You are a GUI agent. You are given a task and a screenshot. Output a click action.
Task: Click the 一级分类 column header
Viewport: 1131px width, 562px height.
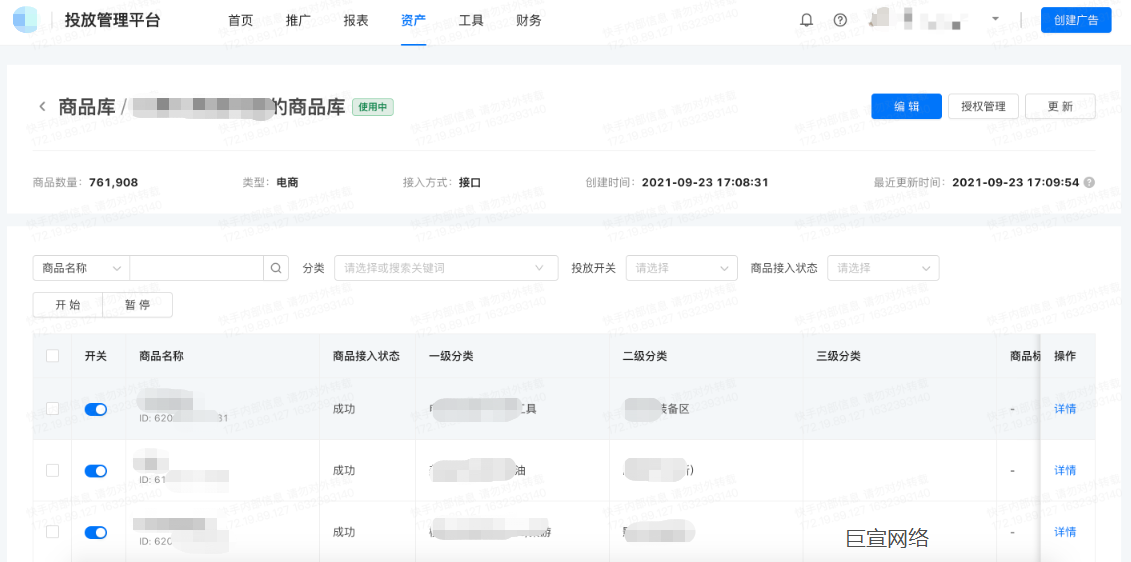point(451,356)
